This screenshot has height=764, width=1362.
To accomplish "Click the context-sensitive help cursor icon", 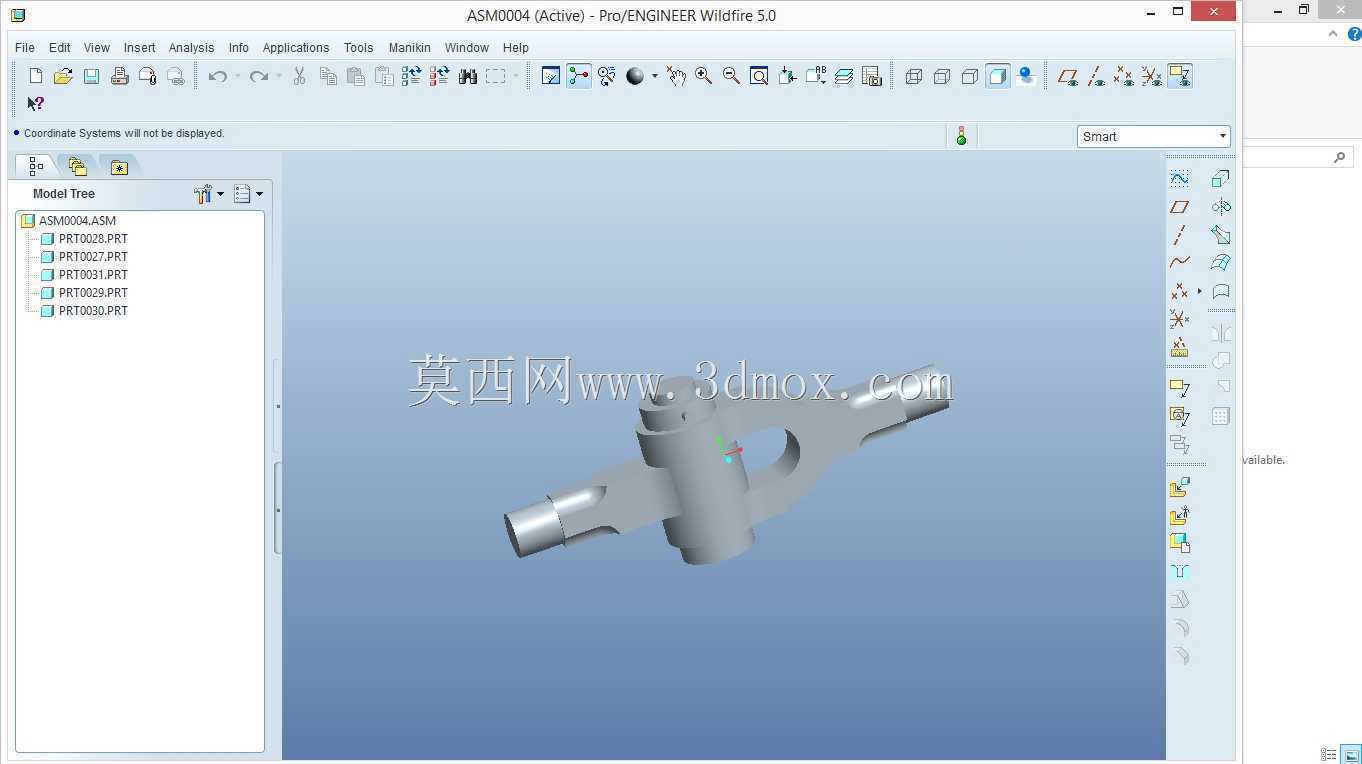I will pos(36,103).
